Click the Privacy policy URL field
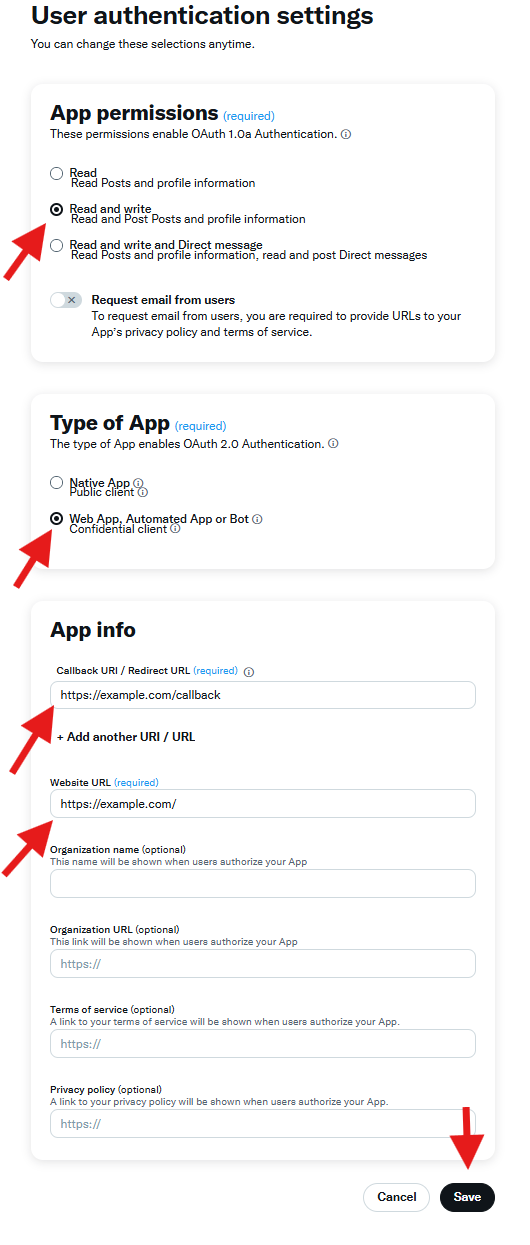The width and height of the screenshot is (530, 1245). point(263,1124)
